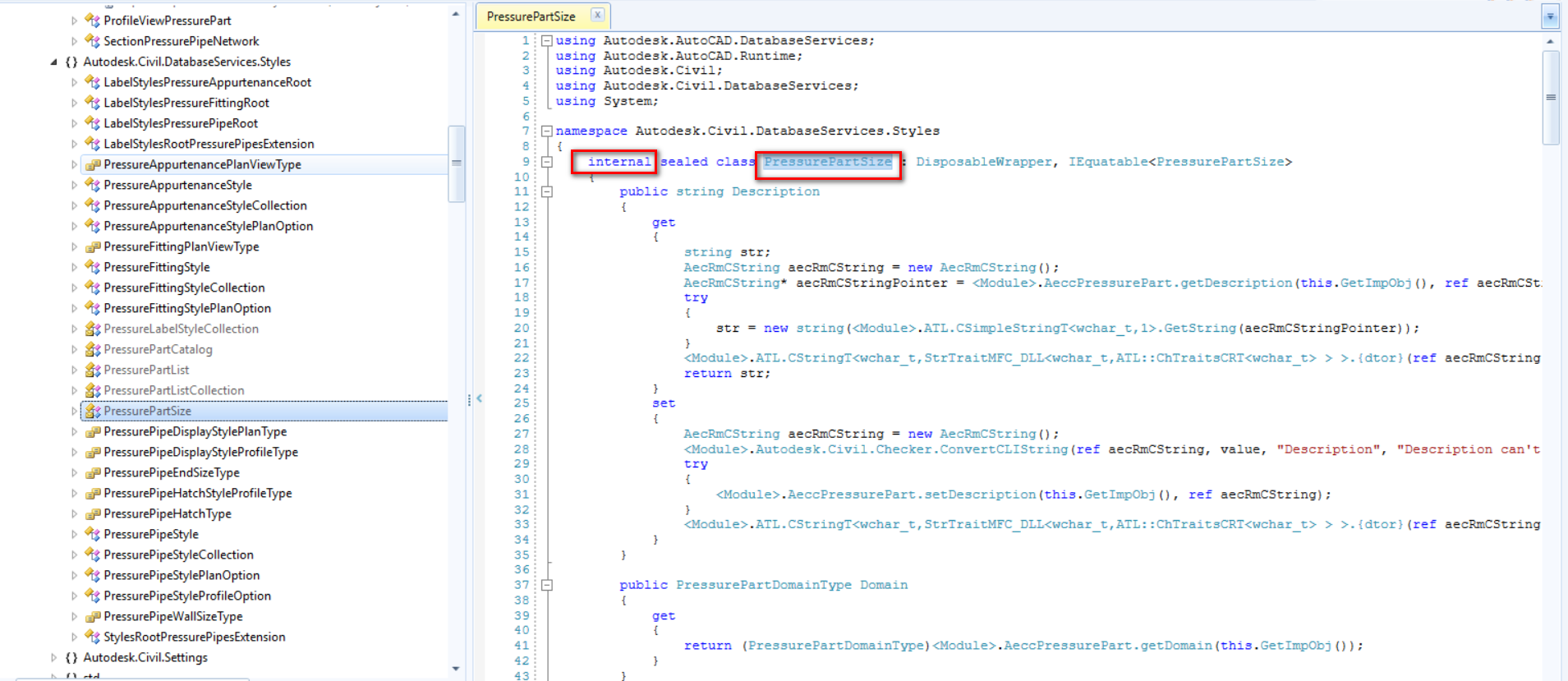The width and height of the screenshot is (1568, 681).
Task: Select PressurePipeStyleCollection in the tree
Action: pyautogui.click(x=178, y=554)
